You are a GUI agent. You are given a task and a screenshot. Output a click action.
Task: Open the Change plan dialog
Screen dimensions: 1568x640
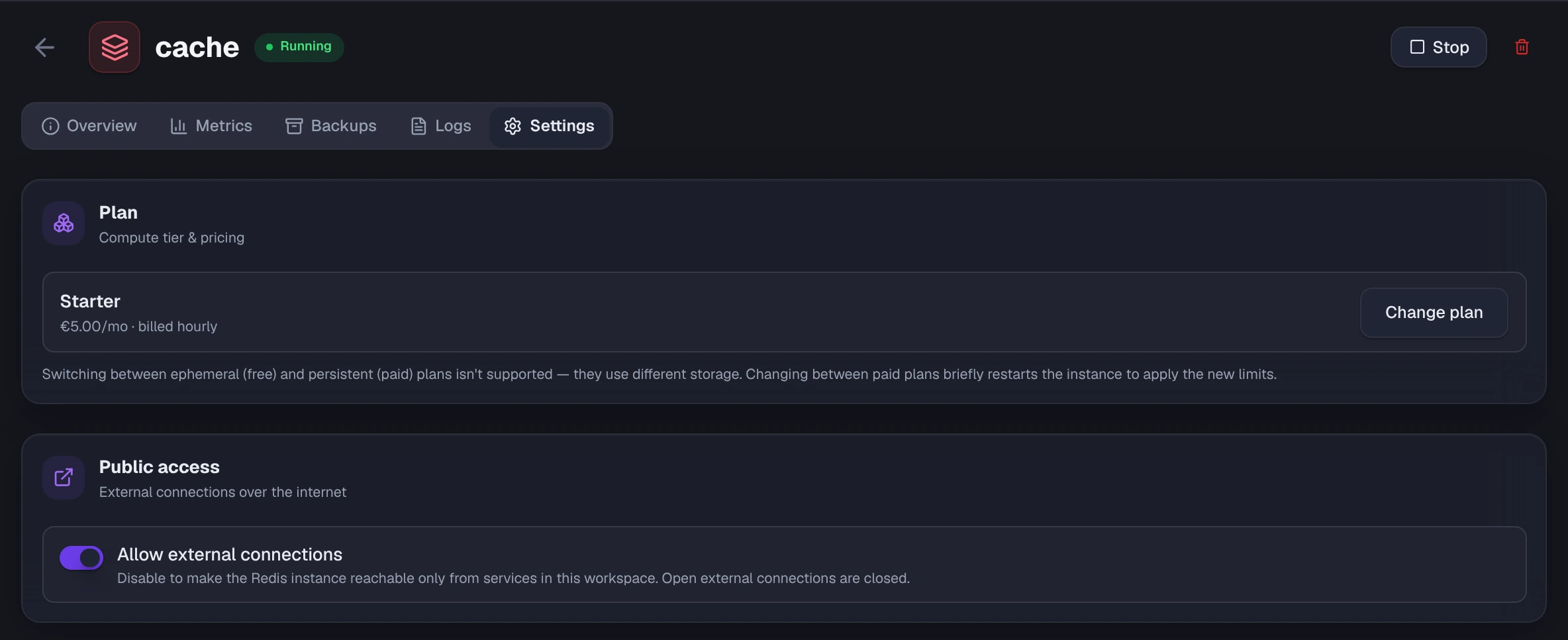coord(1434,312)
